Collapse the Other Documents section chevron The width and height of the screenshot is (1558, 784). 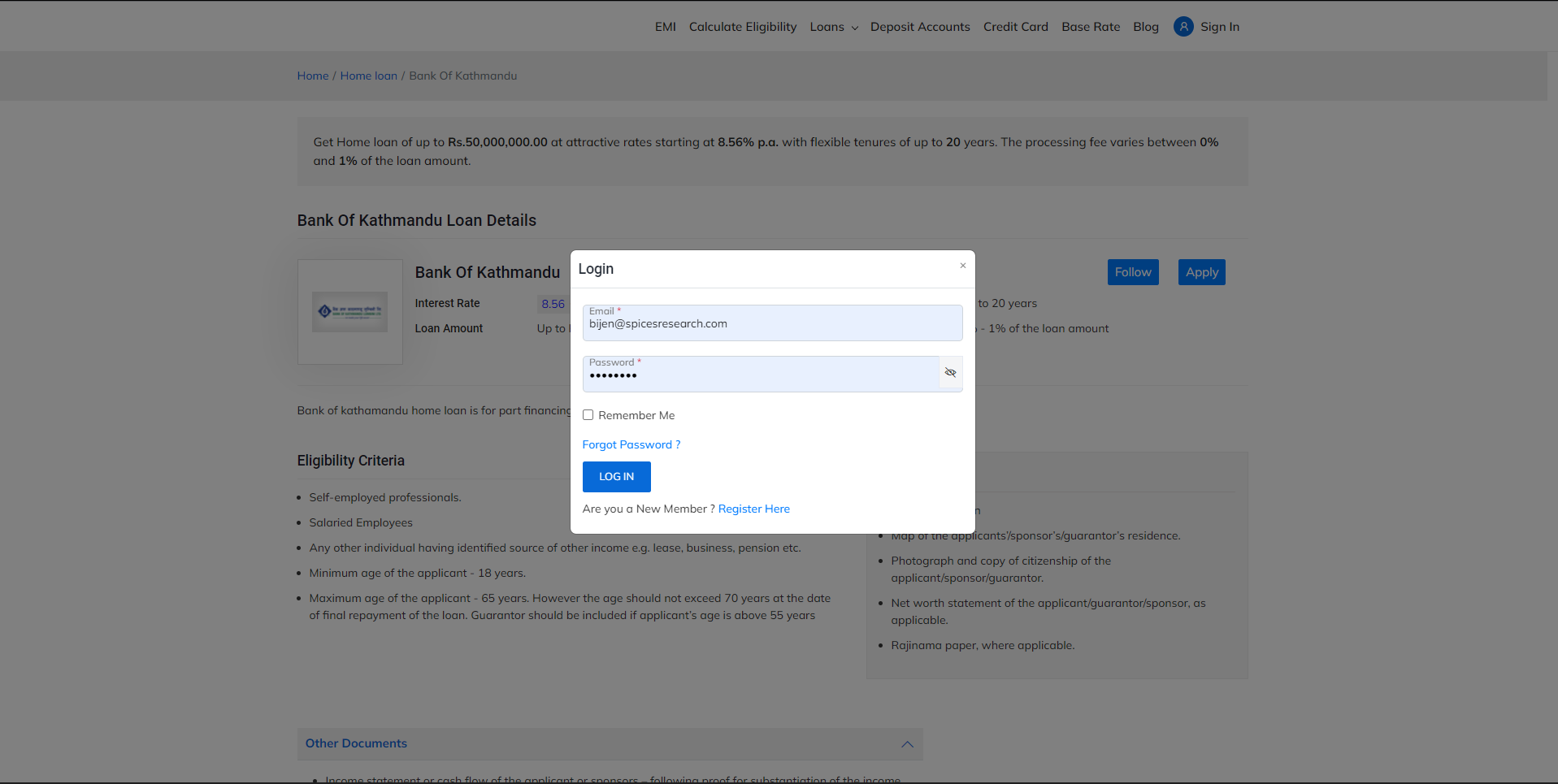(907, 744)
